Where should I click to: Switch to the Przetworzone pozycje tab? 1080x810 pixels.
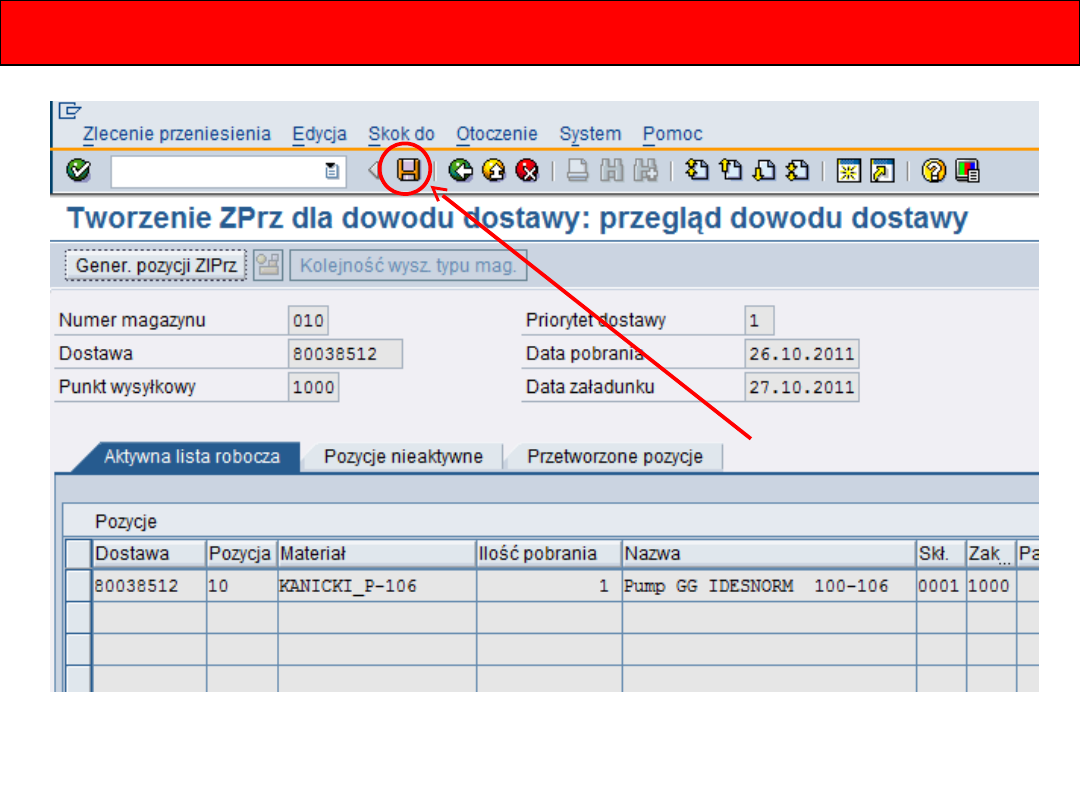coord(614,457)
